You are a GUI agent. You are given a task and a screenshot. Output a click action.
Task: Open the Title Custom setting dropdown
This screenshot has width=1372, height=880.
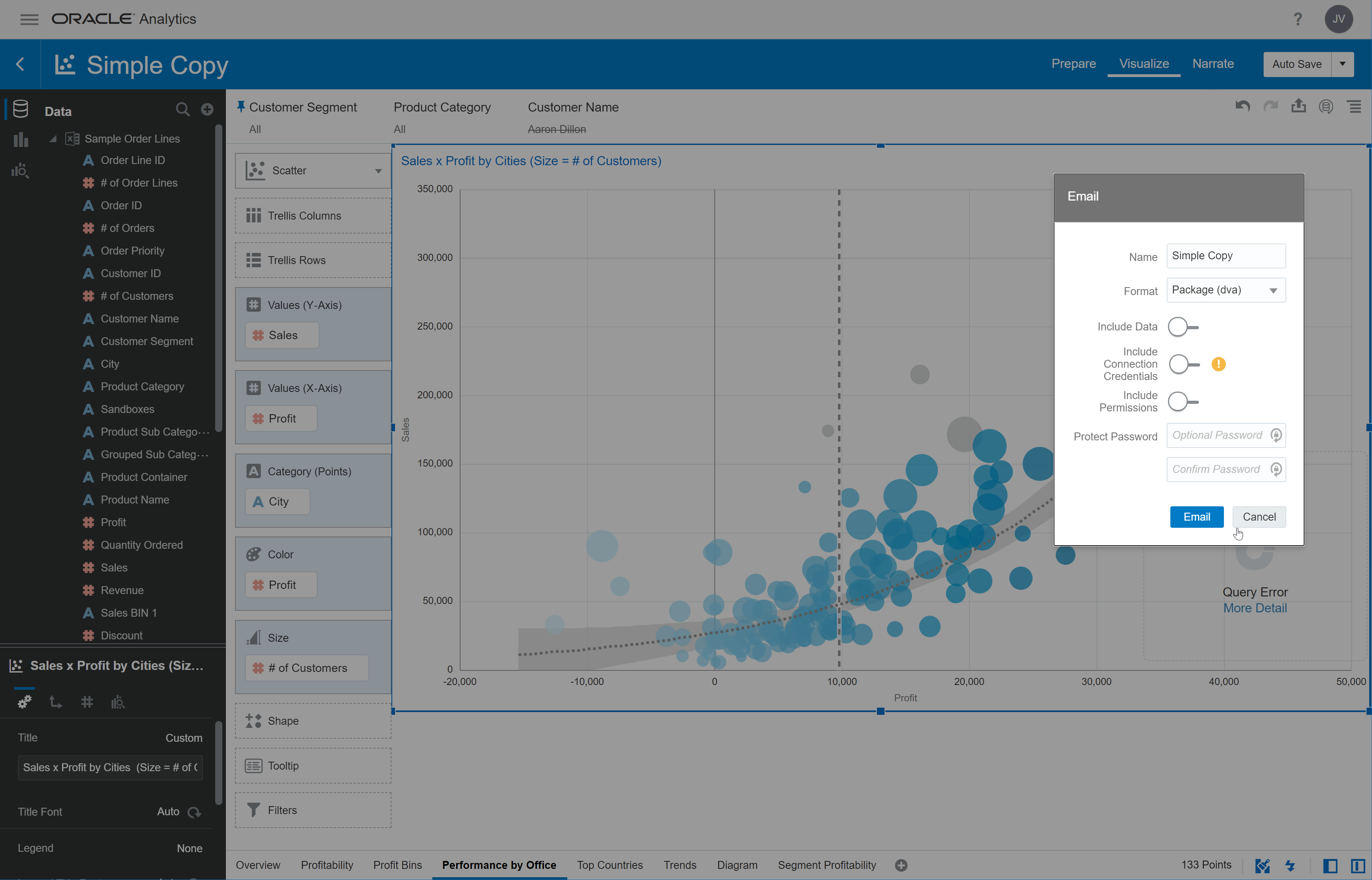coord(183,738)
